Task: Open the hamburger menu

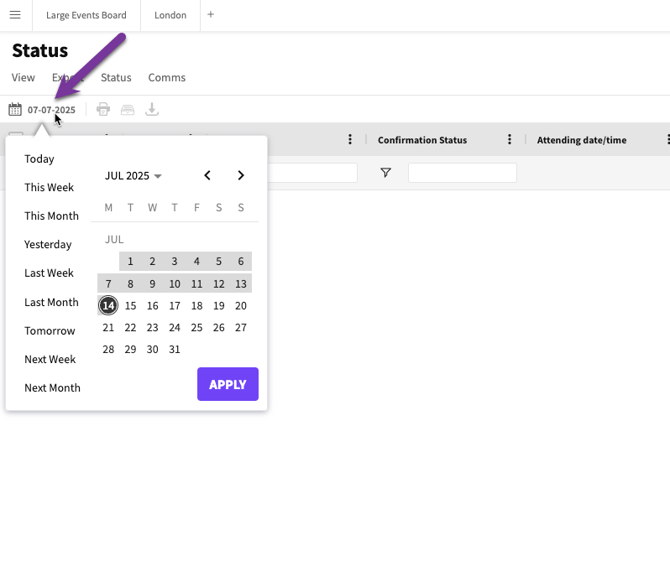Action: coord(15,15)
